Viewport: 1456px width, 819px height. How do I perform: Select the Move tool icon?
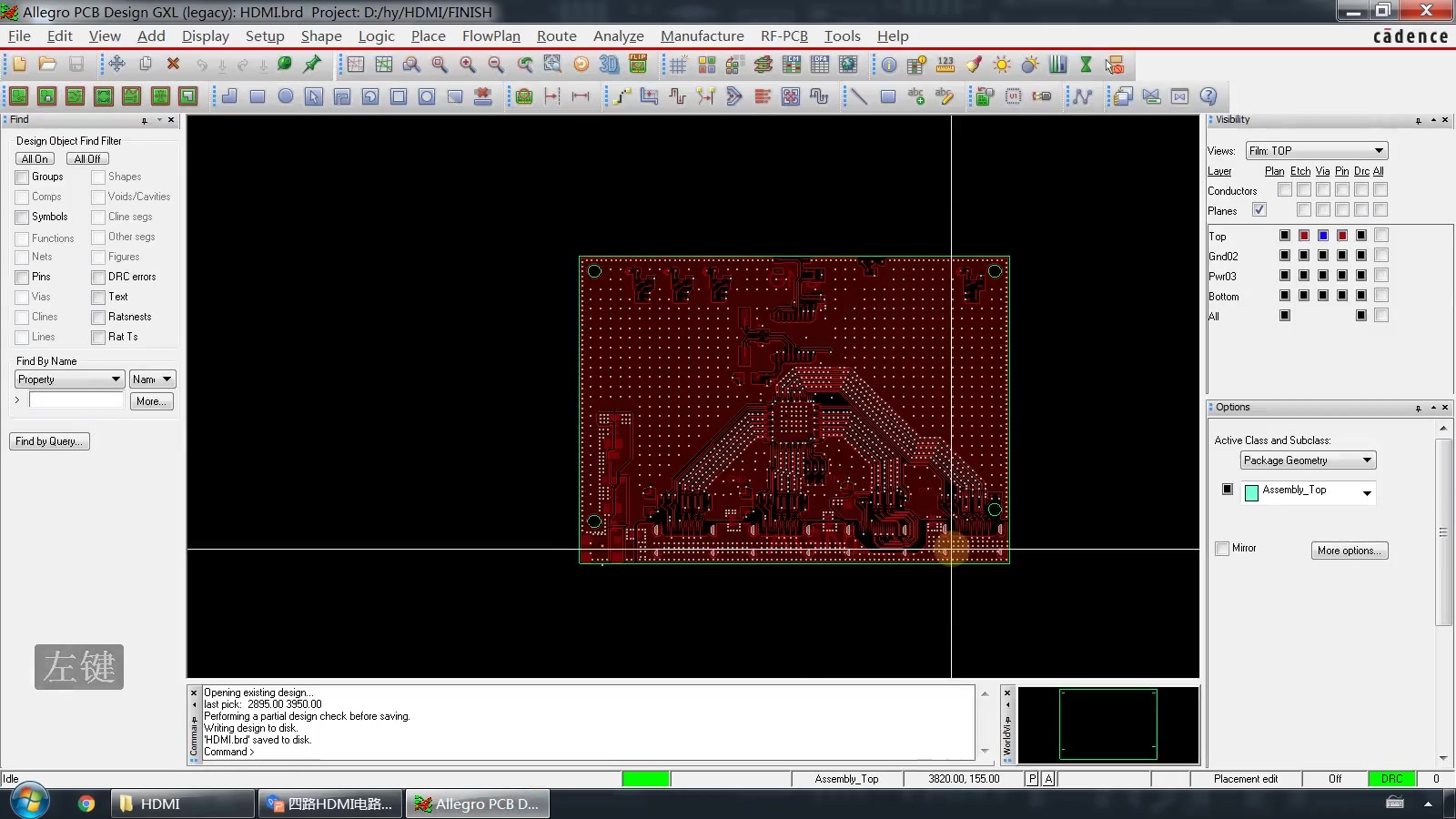[116, 65]
